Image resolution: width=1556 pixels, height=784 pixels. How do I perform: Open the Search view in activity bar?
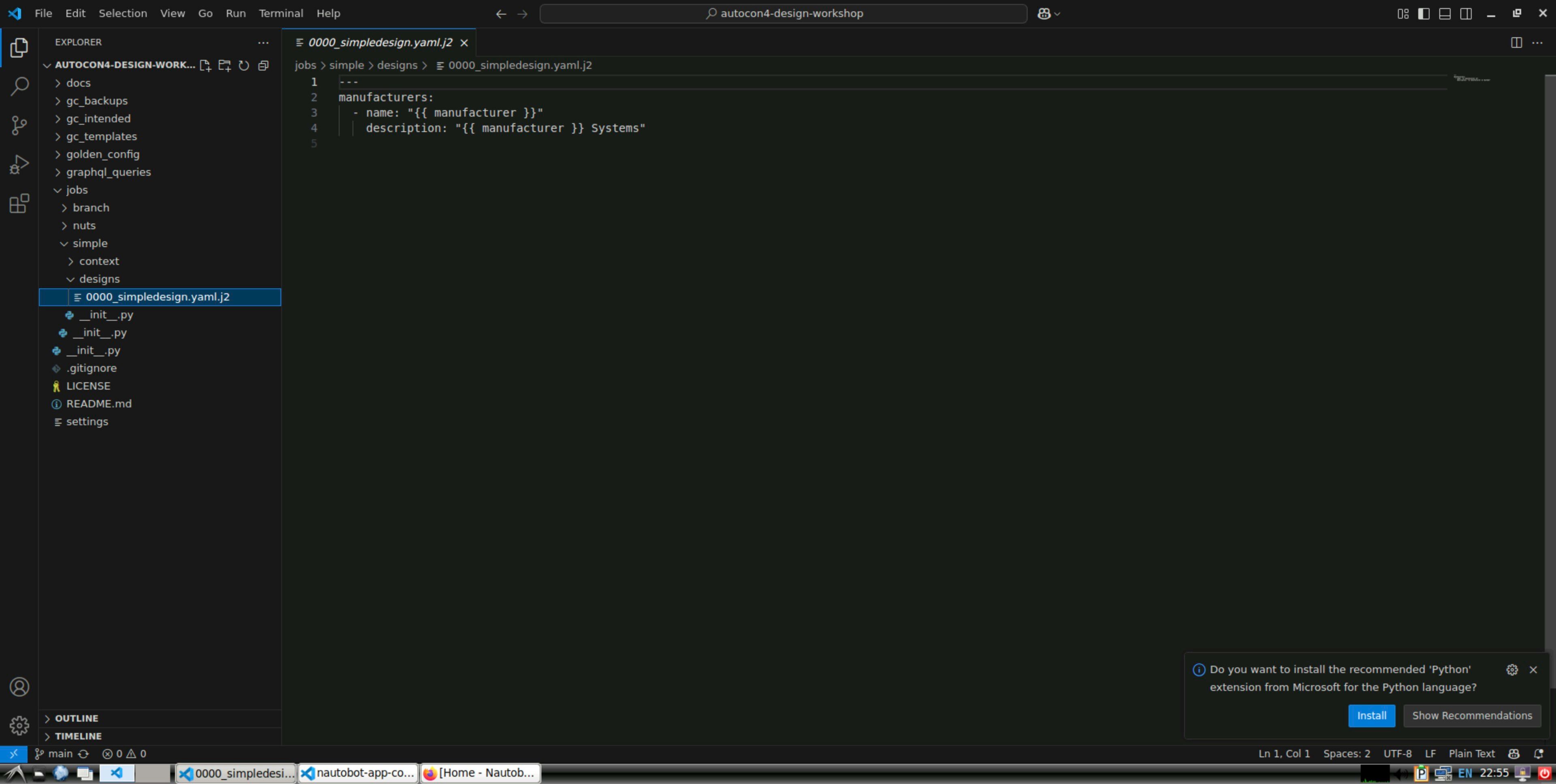19,86
